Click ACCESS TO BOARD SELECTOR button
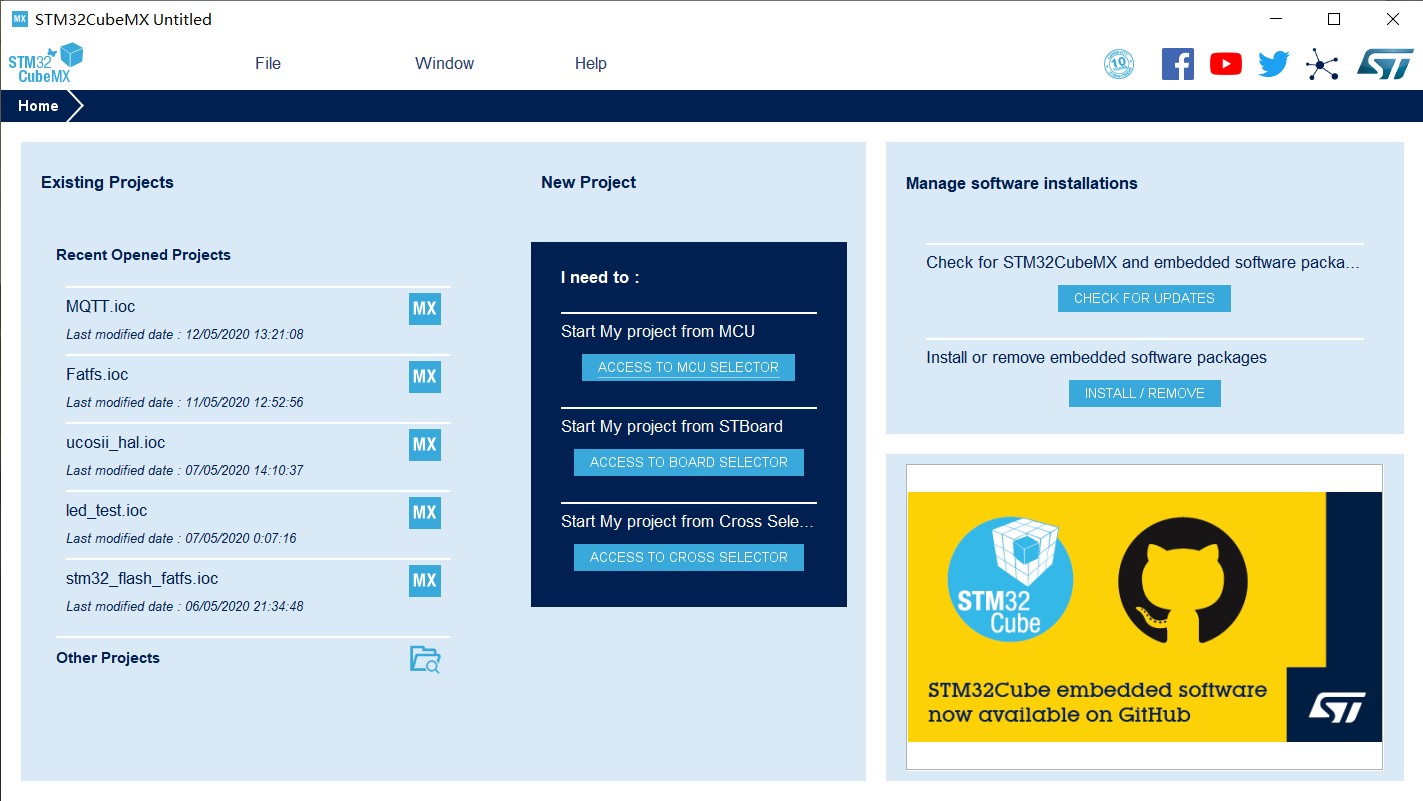The height and width of the screenshot is (801, 1423). [688, 462]
